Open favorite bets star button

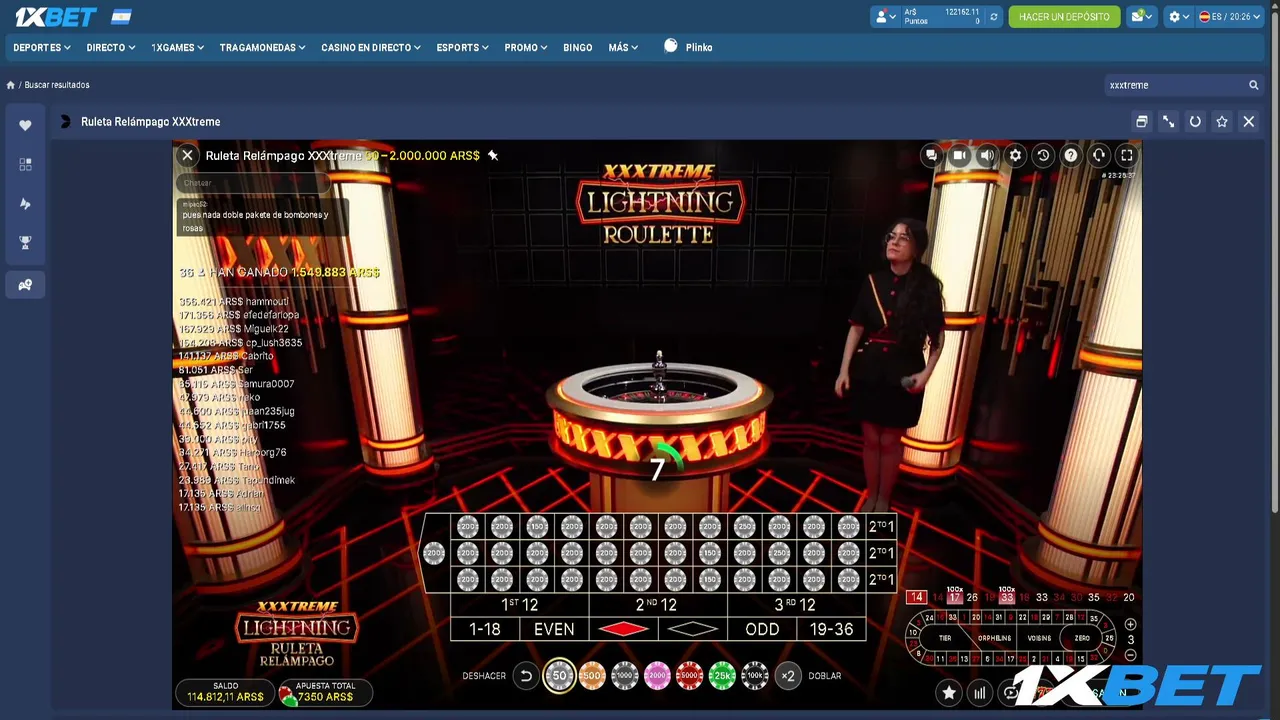click(949, 692)
